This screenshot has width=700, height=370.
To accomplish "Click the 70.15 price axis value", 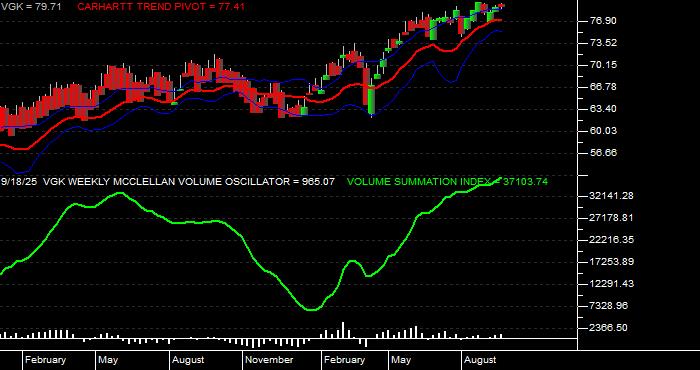I will pos(603,65).
